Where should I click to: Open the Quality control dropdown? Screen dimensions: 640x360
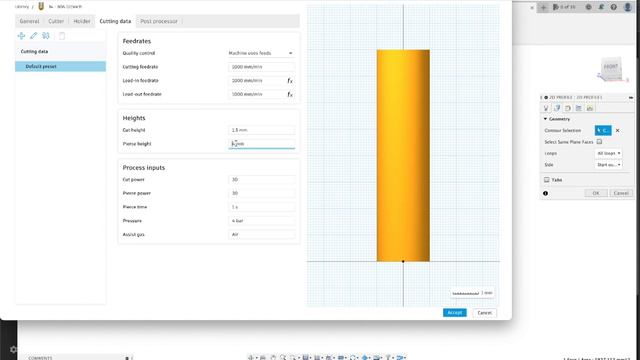coord(260,53)
